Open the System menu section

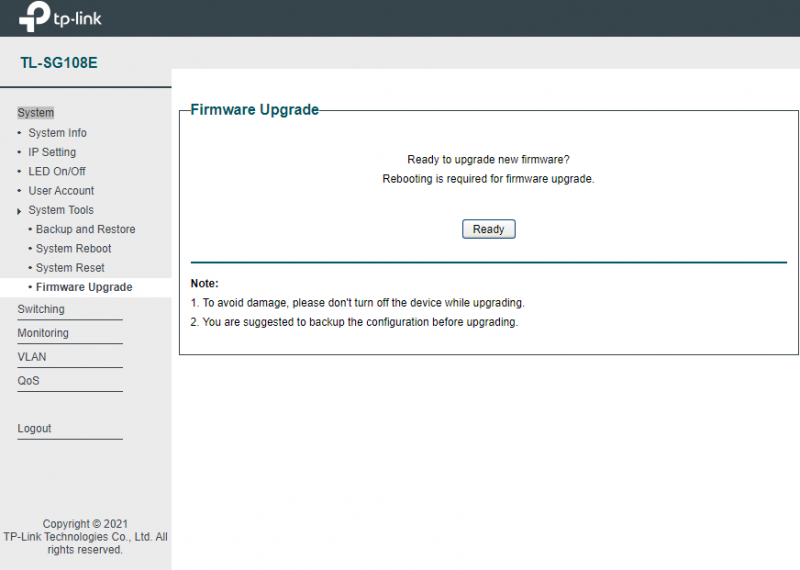click(36, 113)
